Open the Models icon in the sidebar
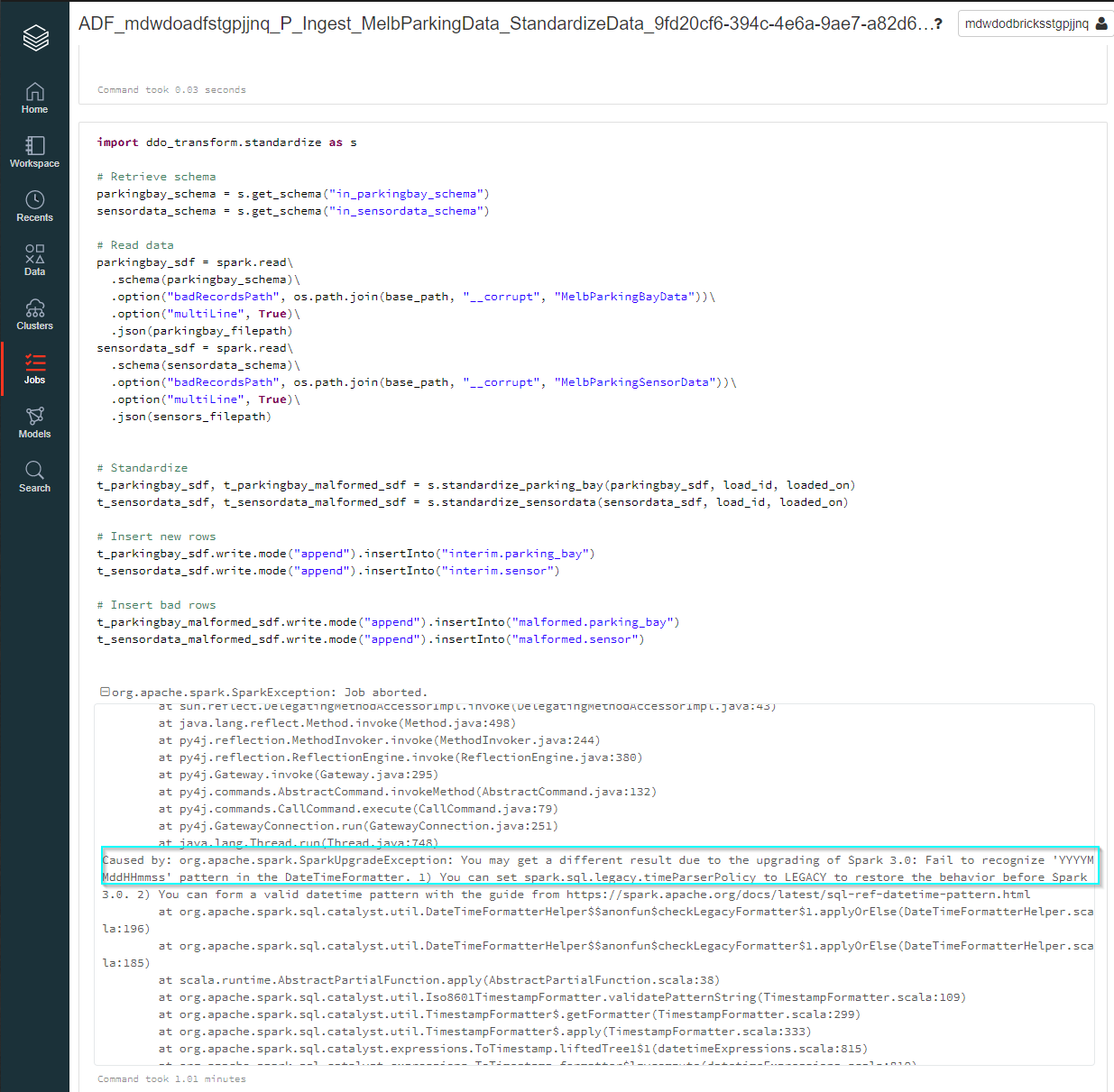1114x1092 pixels. (x=34, y=422)
